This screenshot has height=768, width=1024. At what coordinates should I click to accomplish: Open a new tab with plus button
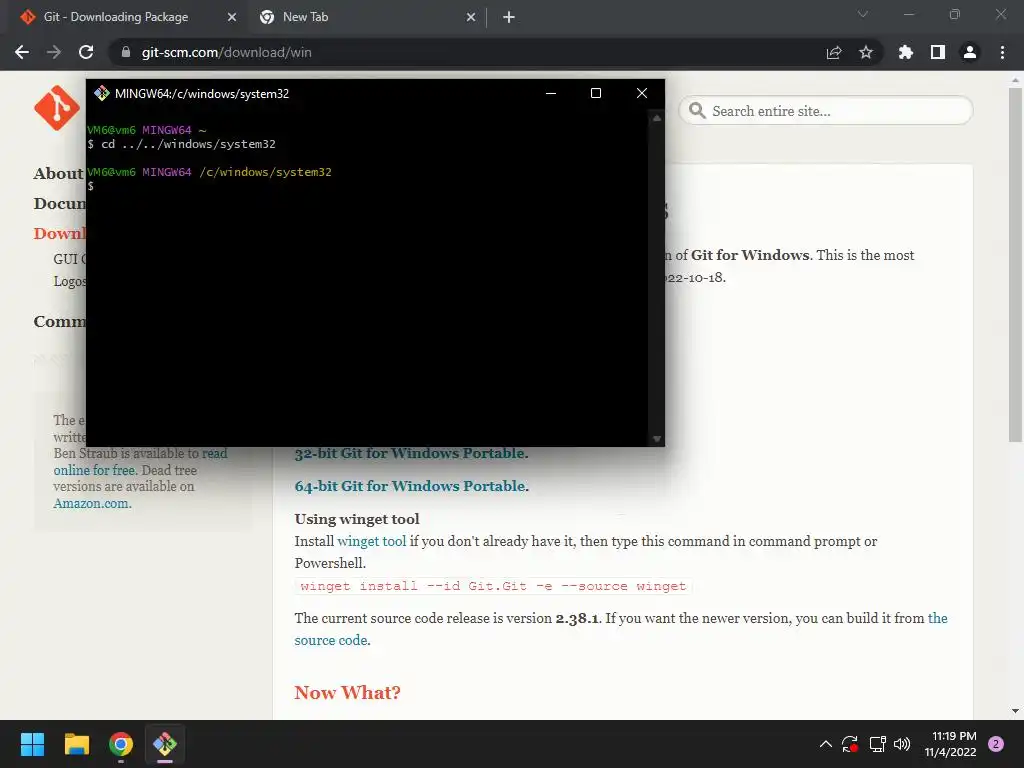pos(509,18)
